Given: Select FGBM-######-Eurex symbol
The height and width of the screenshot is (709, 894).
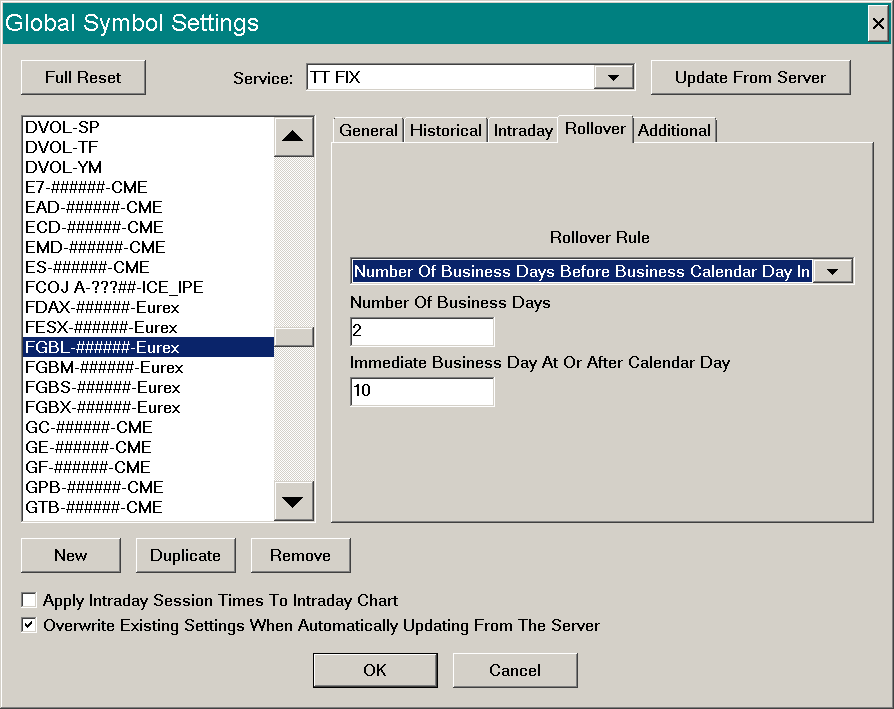Looking at the screenshot, I should 148,367.
